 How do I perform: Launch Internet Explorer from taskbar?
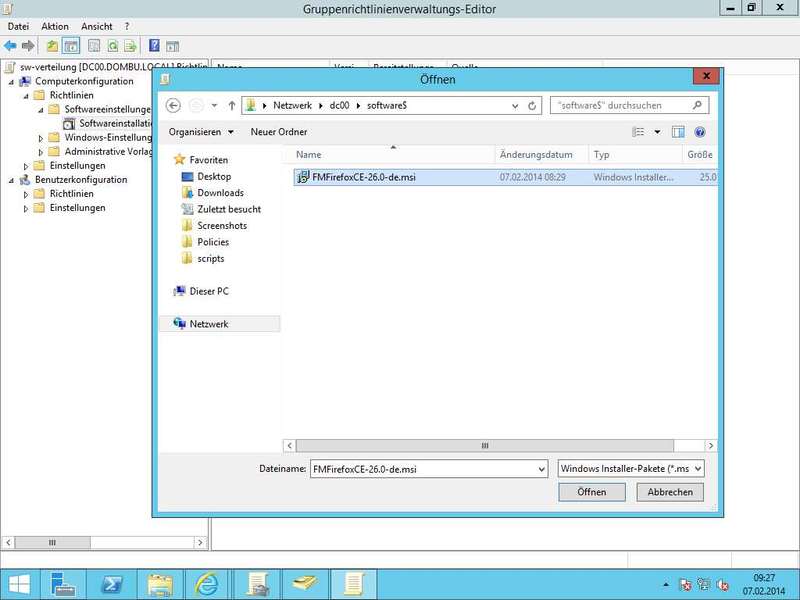pos(207,583)
